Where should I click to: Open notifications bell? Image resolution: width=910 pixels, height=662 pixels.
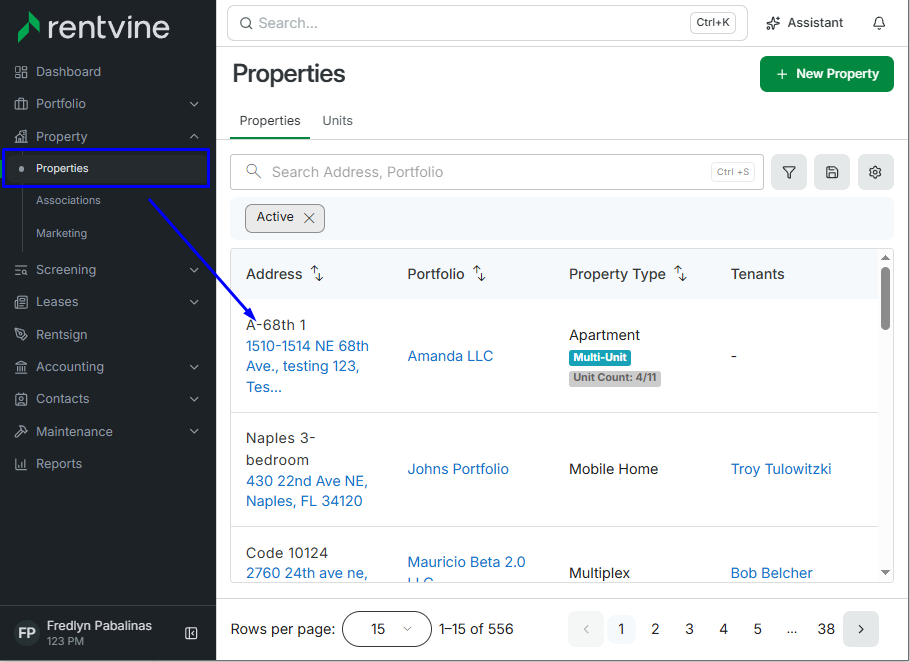click(x=879, y=23)
